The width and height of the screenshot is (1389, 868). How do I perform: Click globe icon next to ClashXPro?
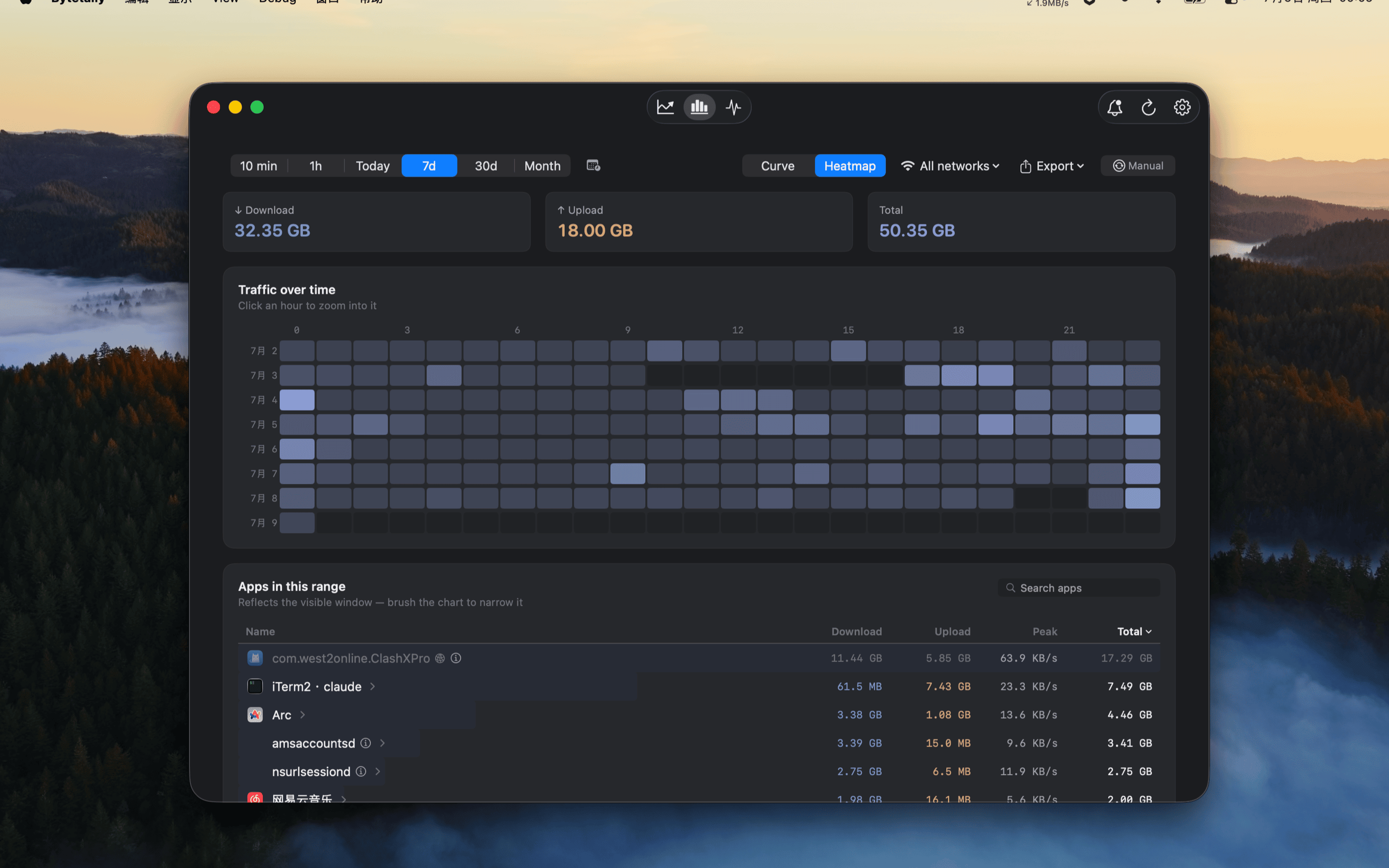(440, 658)
